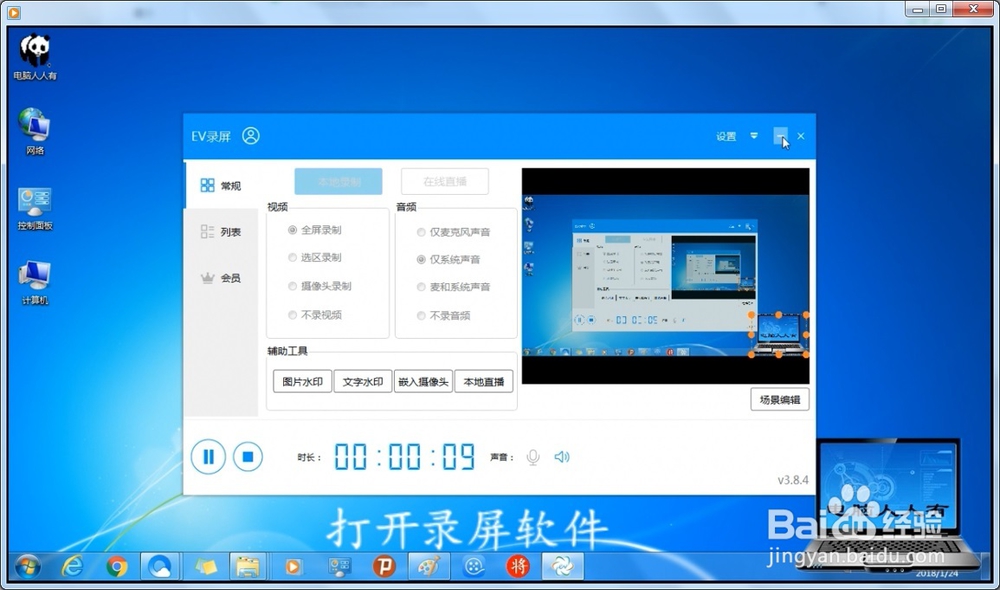1000x590 pixels.
Task: Open the control panel taskbar icon
Action: click(339, 566)
